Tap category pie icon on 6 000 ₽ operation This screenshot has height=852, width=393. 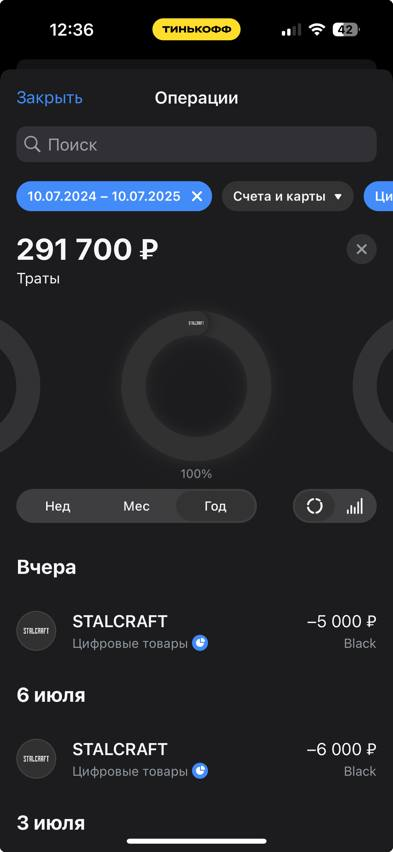[200, 771]
